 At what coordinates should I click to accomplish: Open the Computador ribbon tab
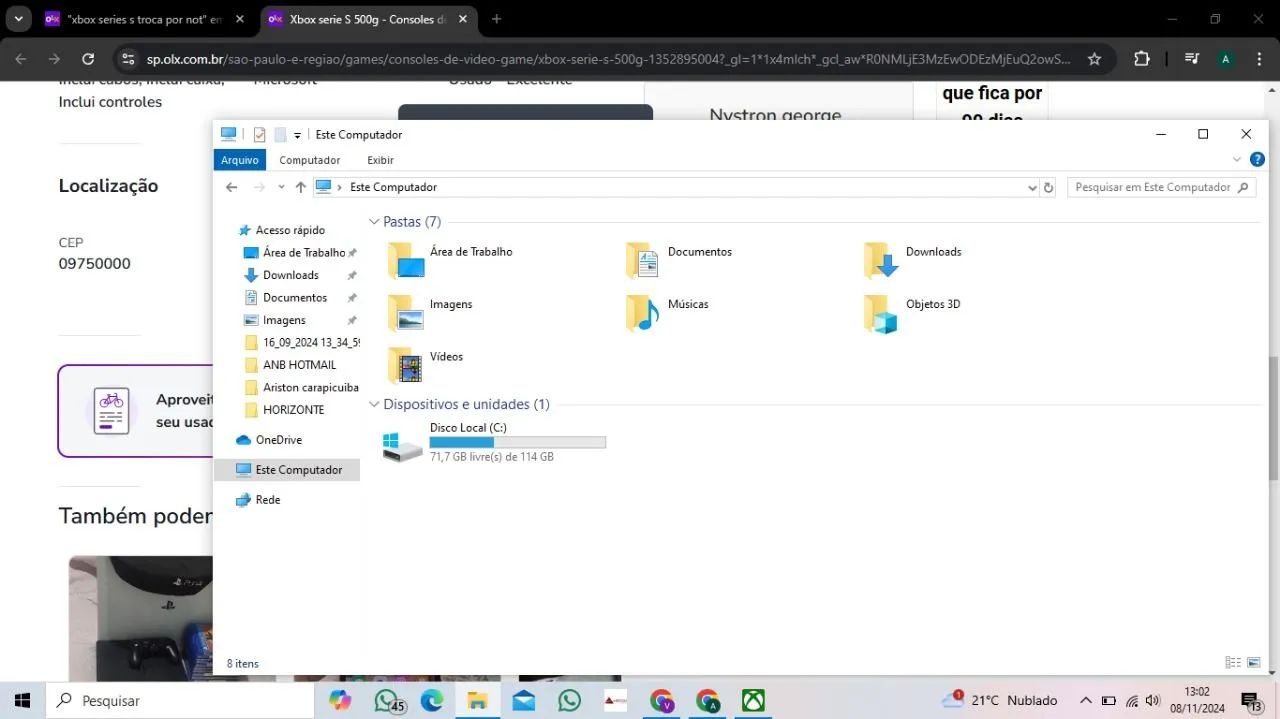pos(310,160)
